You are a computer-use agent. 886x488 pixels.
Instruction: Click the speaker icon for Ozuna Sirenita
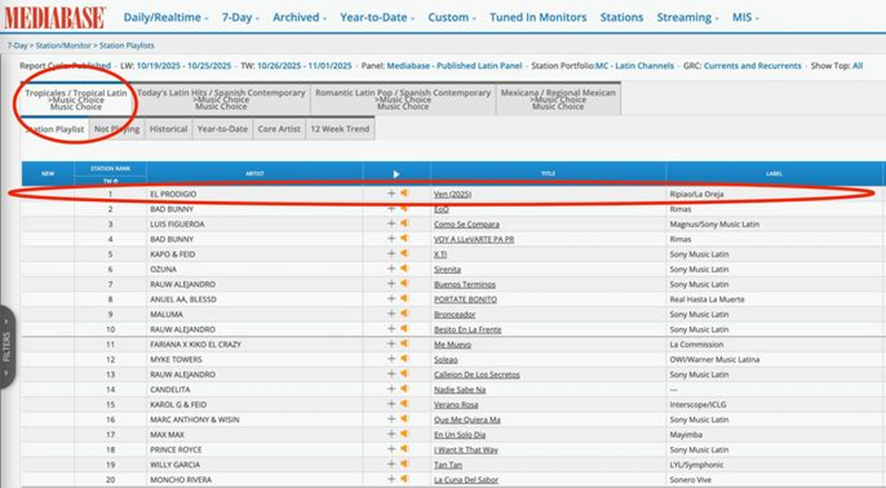point(404,269)
